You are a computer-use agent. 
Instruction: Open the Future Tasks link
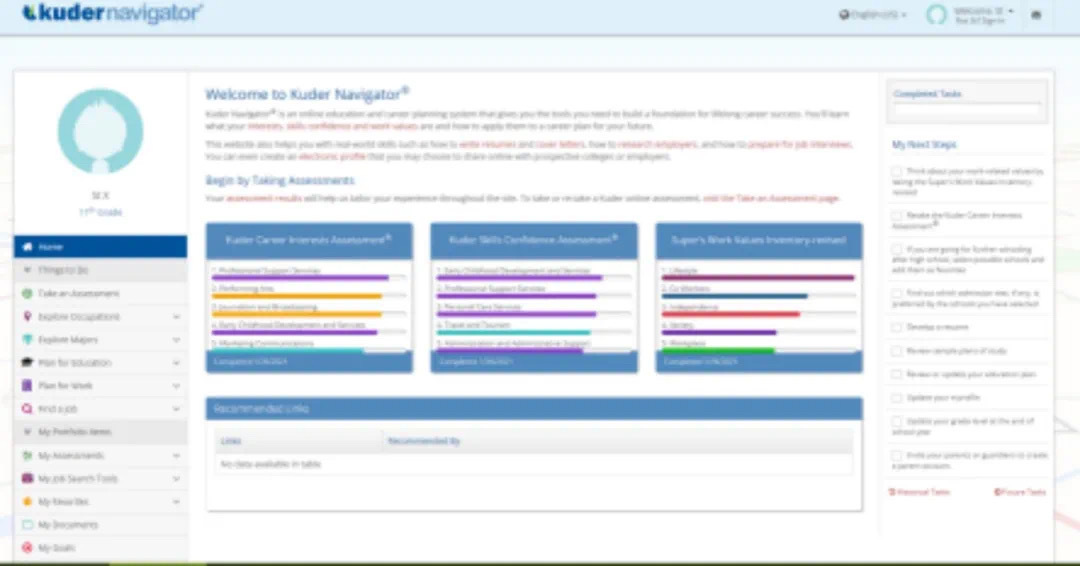[1019, 492]
